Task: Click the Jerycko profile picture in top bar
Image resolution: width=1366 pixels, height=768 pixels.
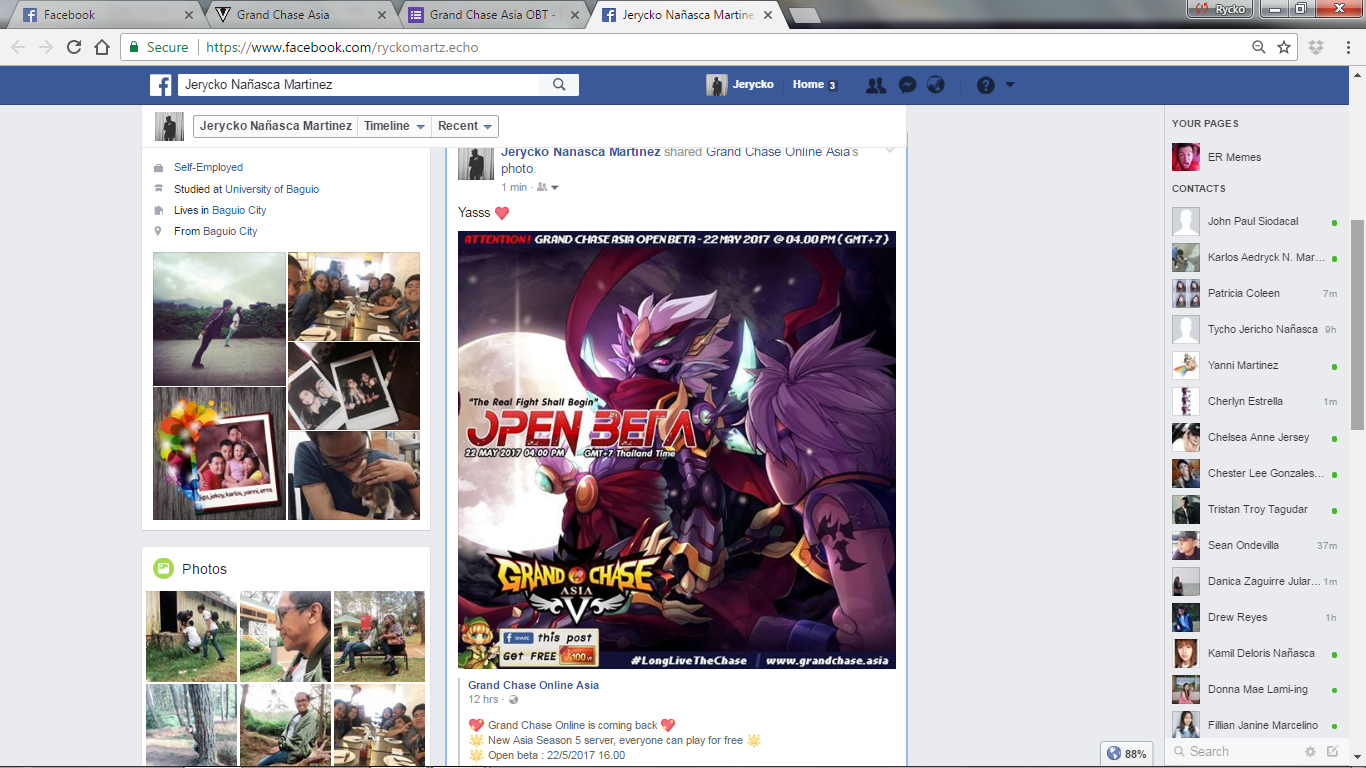Action: click(716, 85)
